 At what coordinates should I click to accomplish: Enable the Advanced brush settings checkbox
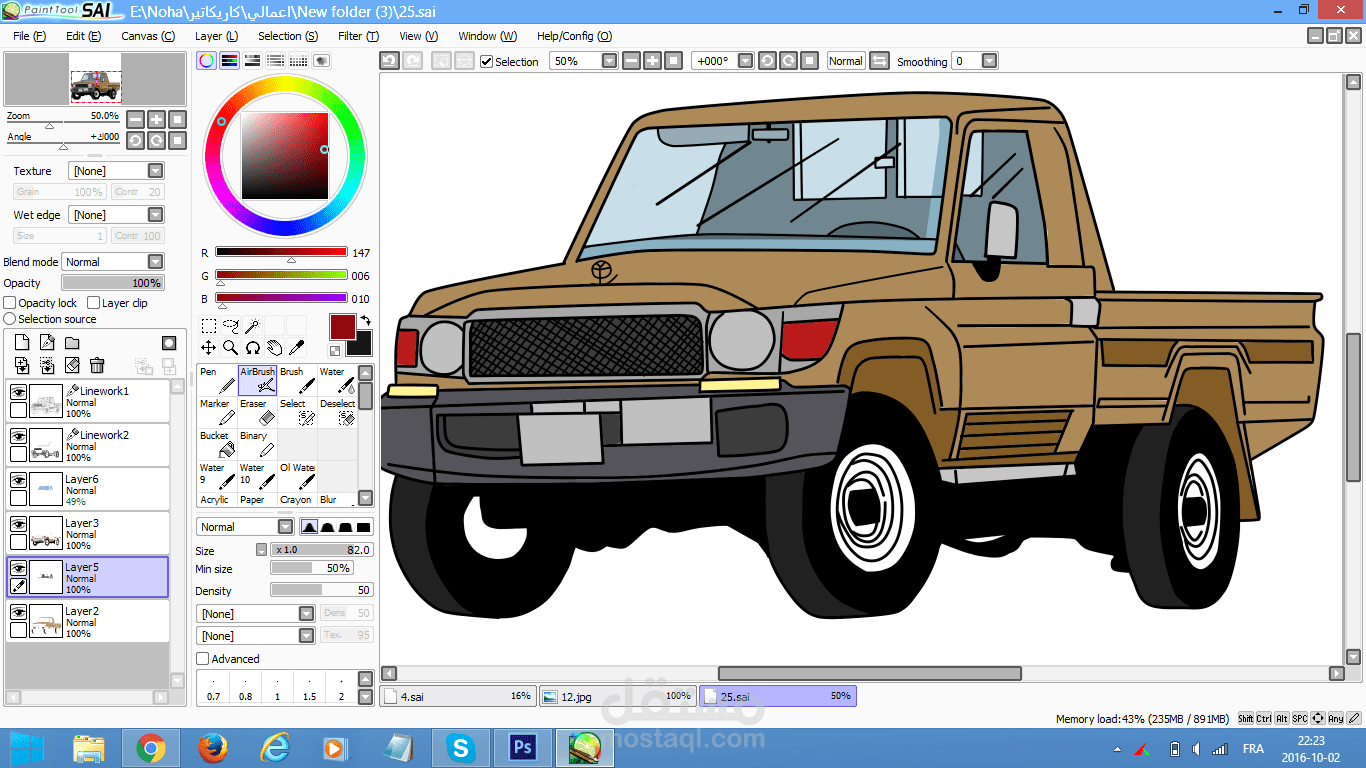click(x=203, y=659)
